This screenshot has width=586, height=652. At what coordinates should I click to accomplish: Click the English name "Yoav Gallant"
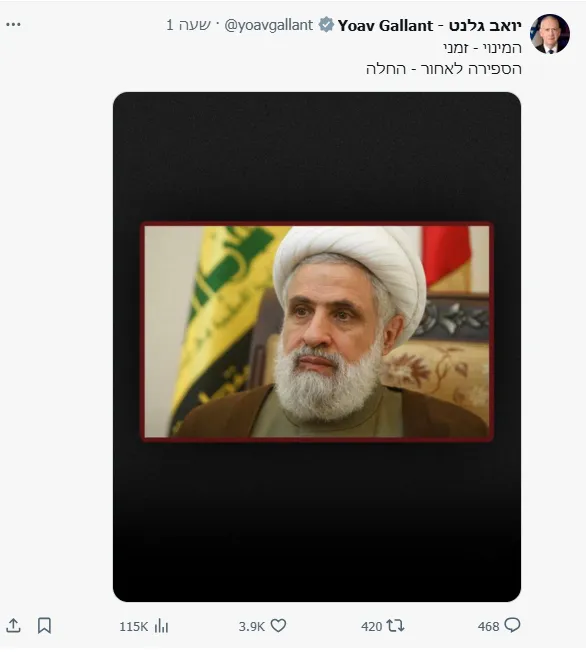click(x=385, y=26)
